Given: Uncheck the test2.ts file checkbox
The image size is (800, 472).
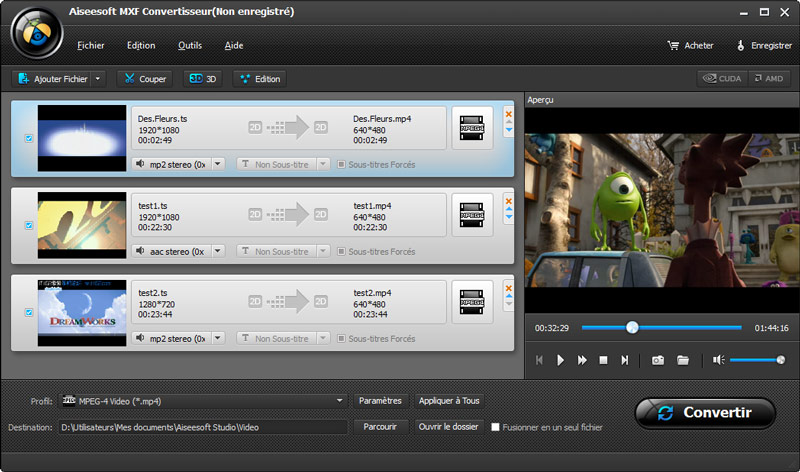Looking at the screenshot, I should click(x=29, y=312).
